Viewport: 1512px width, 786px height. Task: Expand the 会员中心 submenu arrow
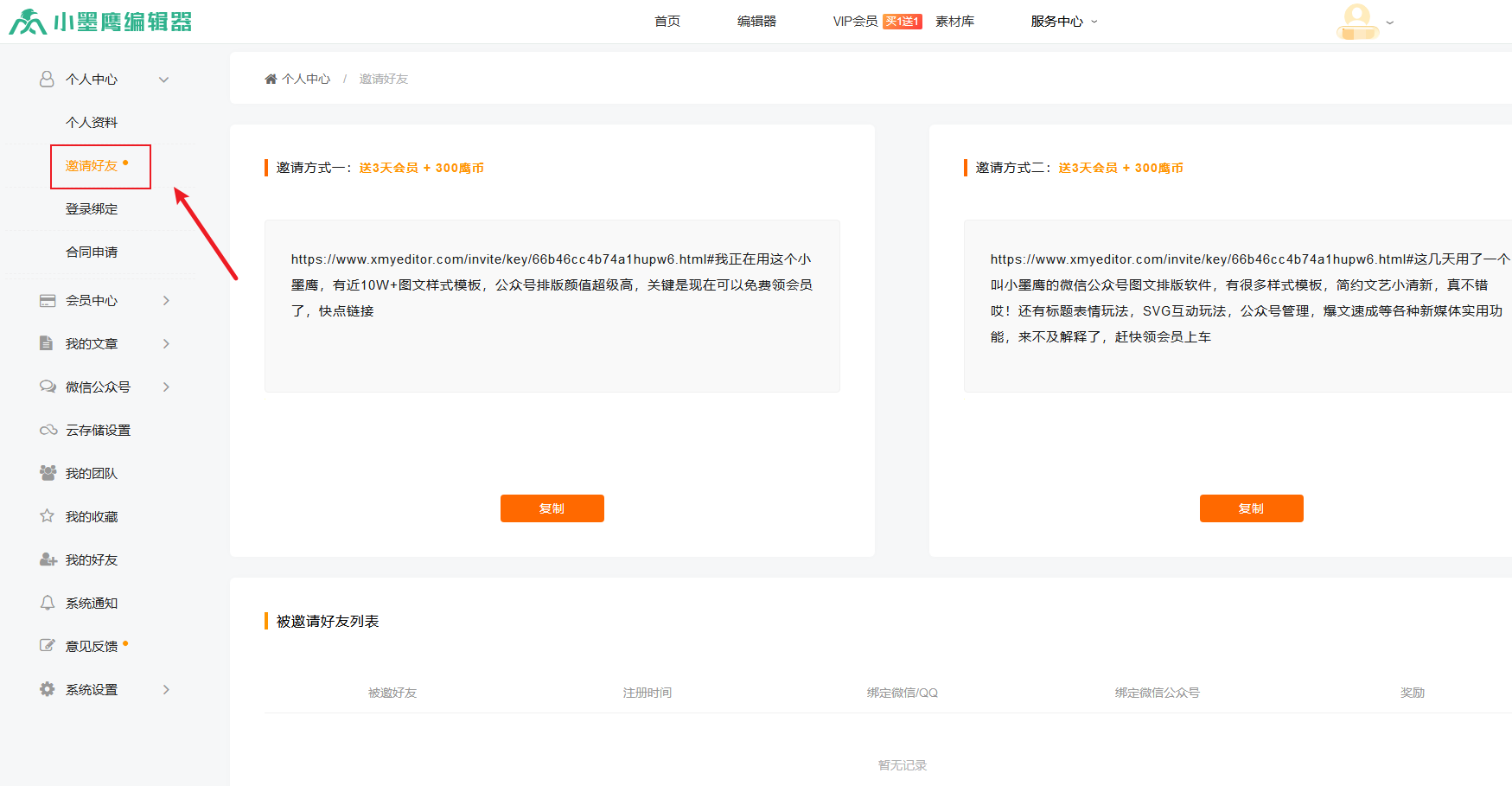(x=166, y=300)
